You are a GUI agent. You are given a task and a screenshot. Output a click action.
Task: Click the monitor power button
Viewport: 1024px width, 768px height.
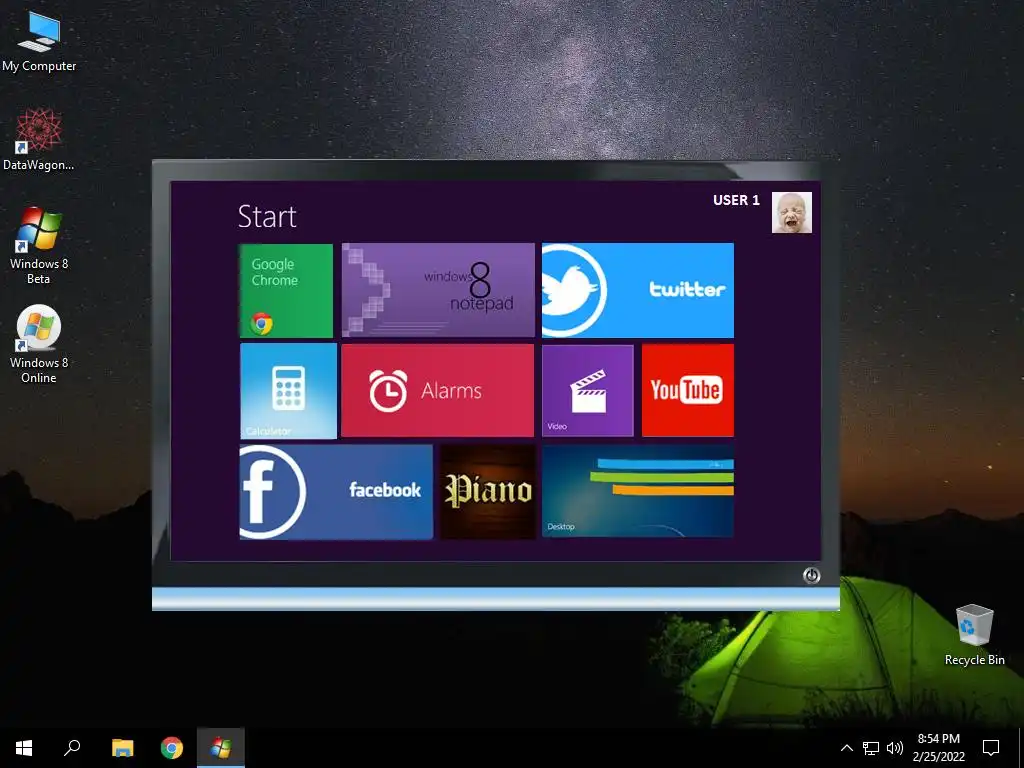tap(811, 575)
